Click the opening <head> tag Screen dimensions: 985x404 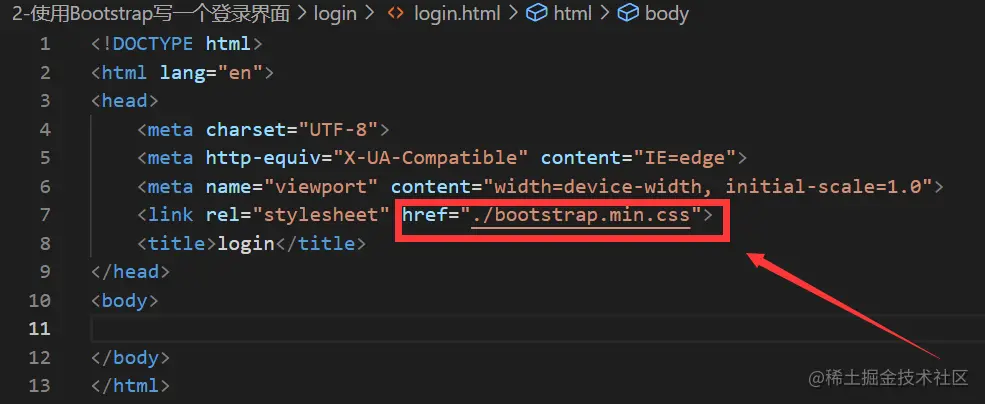[125, 101]
